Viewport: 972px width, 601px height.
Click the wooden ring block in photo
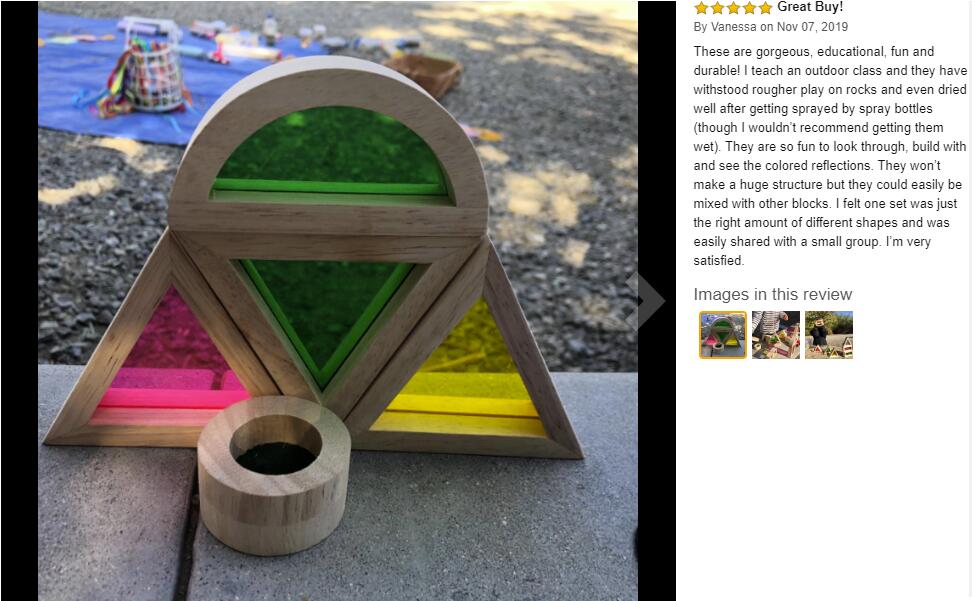coord(274,474)
